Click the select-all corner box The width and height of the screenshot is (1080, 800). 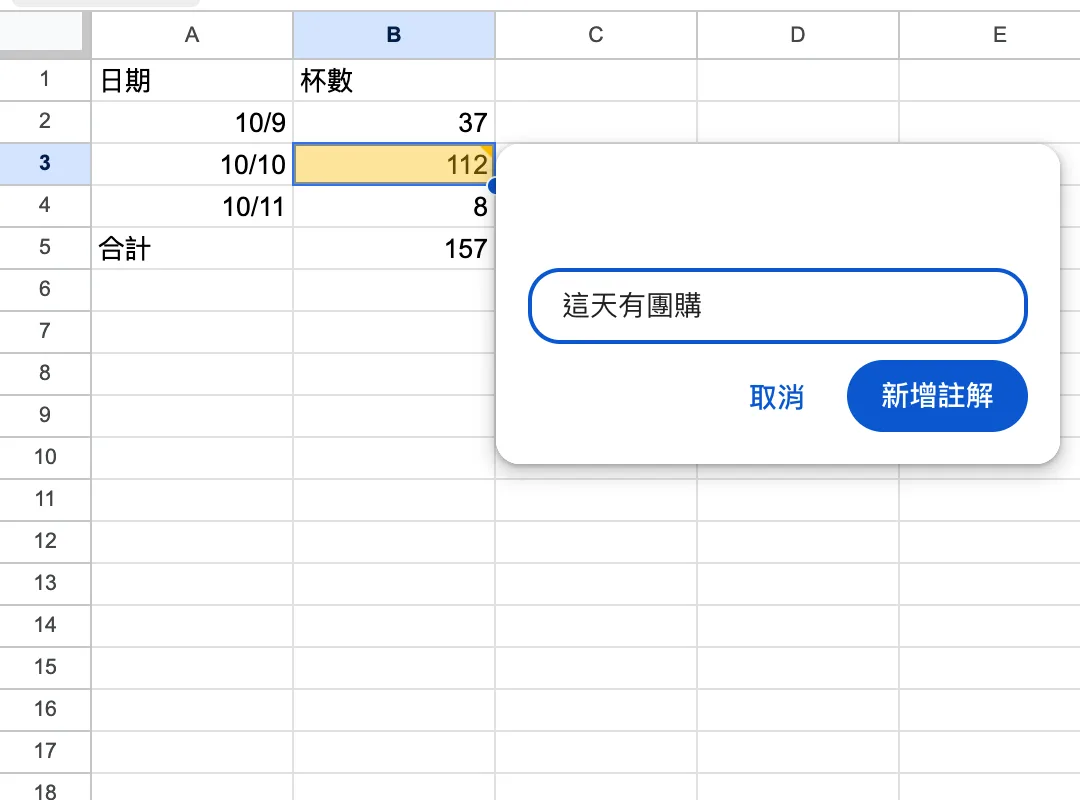coord(42,32)
